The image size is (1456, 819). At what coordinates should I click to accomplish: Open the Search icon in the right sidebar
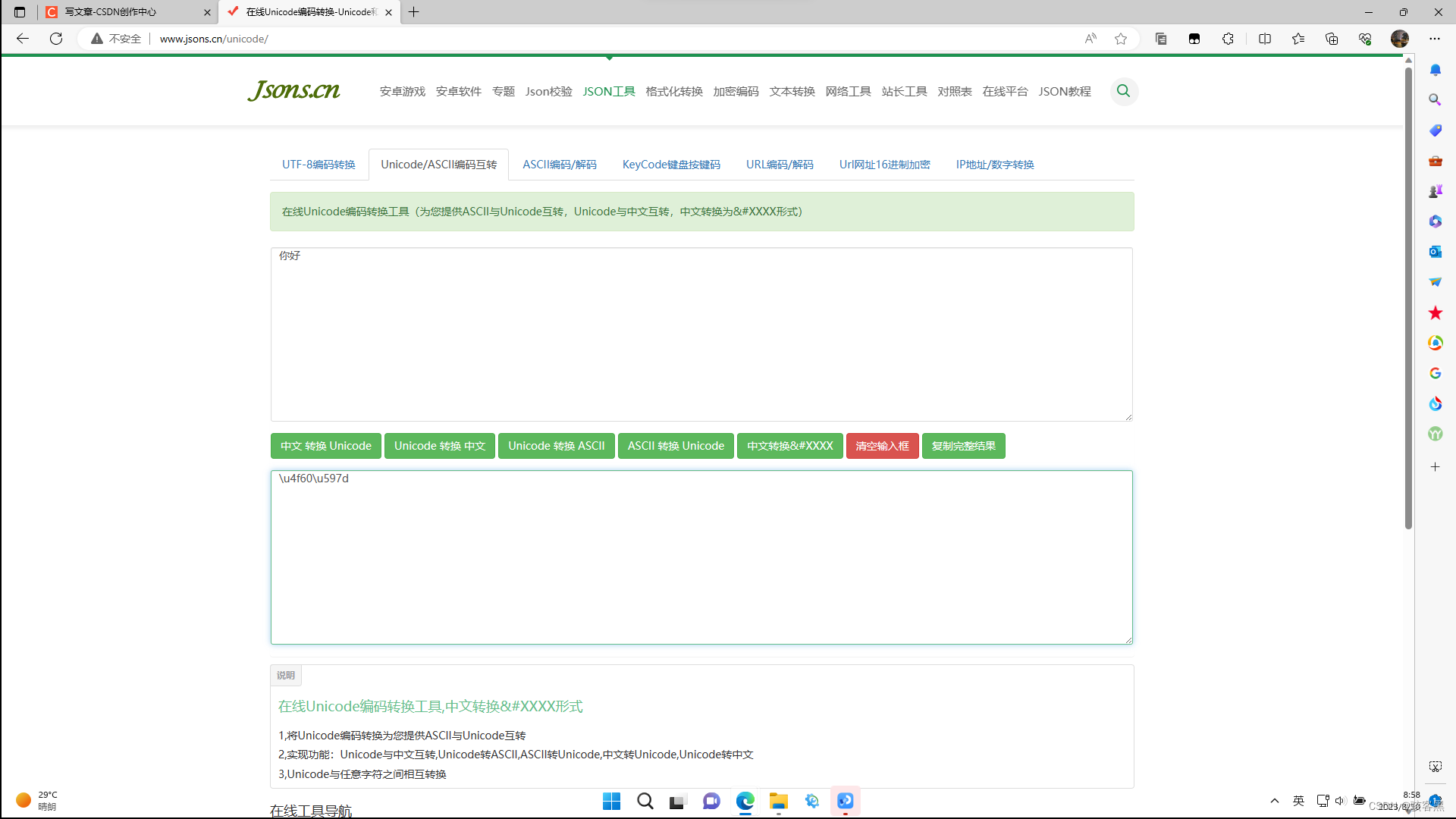point(1435,99)
